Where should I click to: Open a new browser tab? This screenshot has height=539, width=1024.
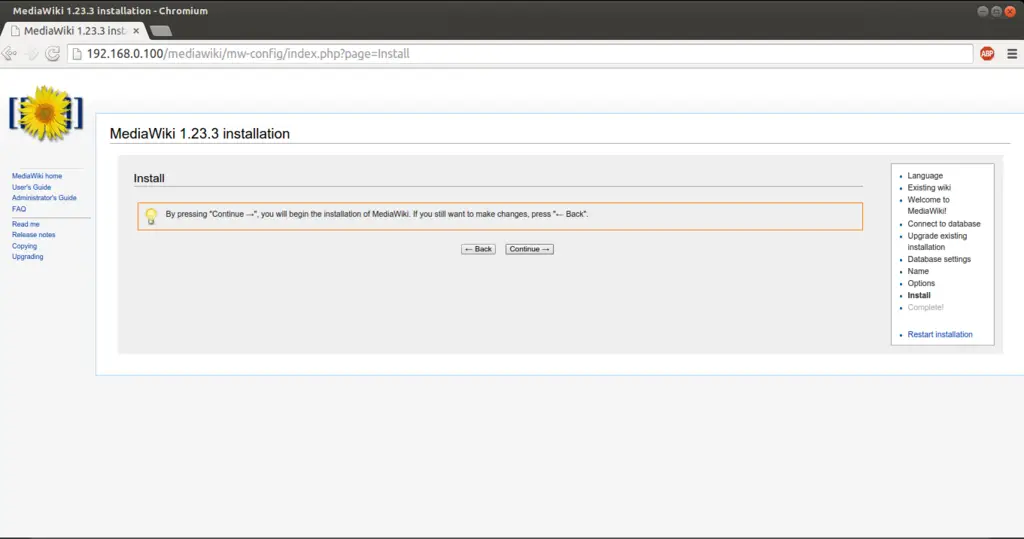[161, 31]
